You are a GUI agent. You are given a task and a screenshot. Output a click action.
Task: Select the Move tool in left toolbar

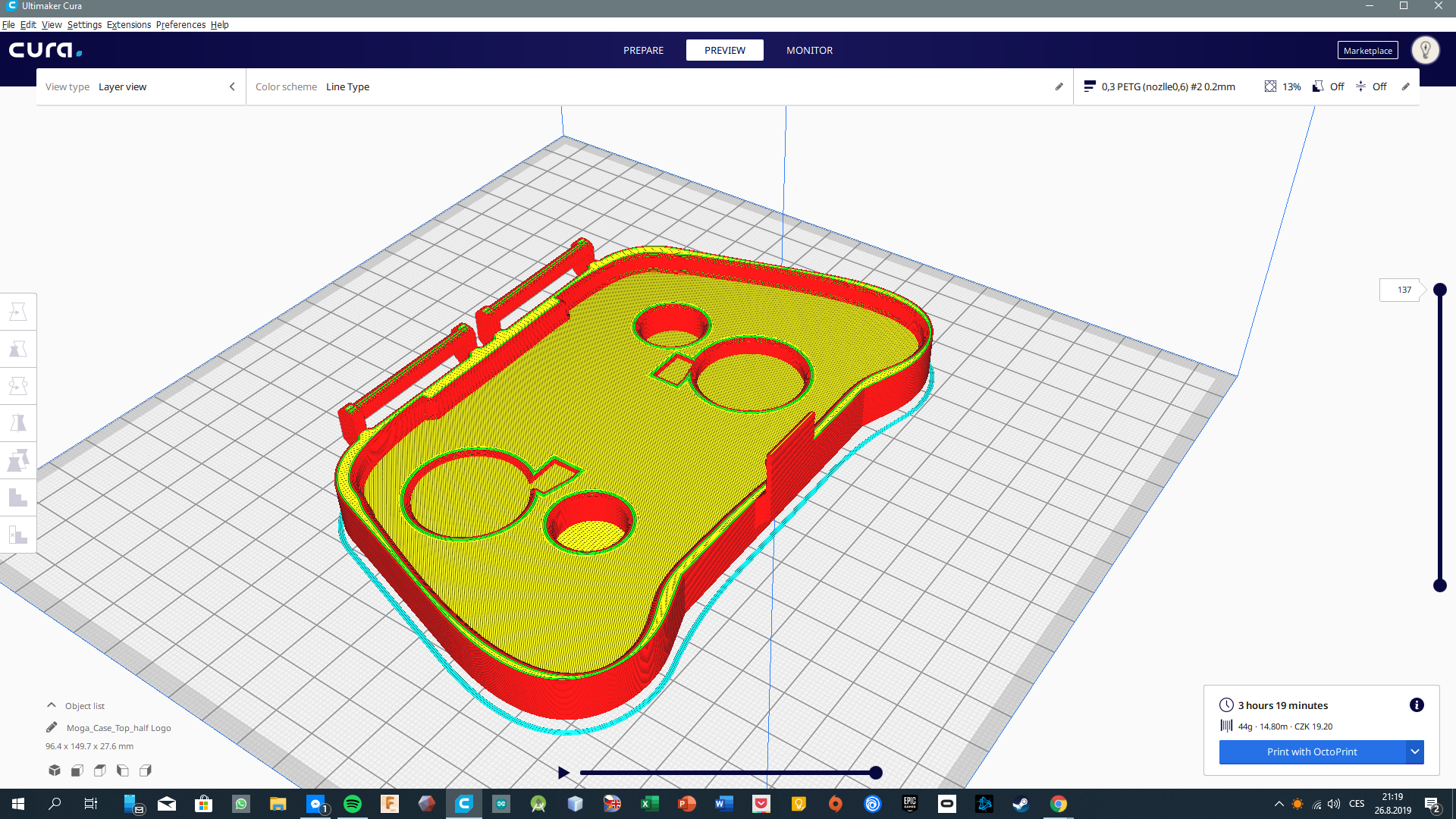point(18,312)
